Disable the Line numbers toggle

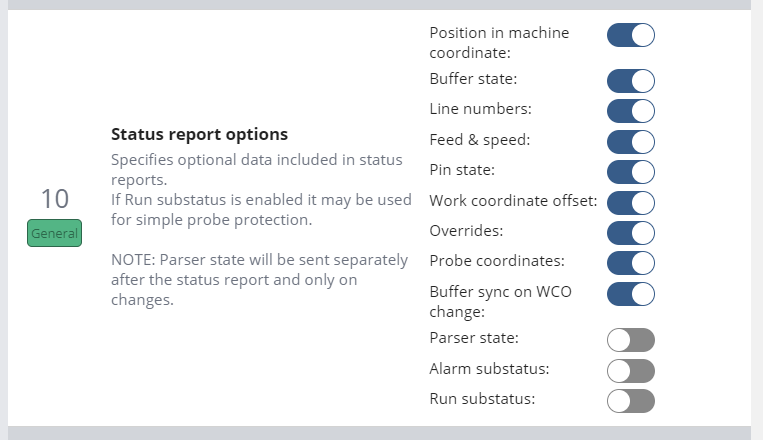[630, 110]
